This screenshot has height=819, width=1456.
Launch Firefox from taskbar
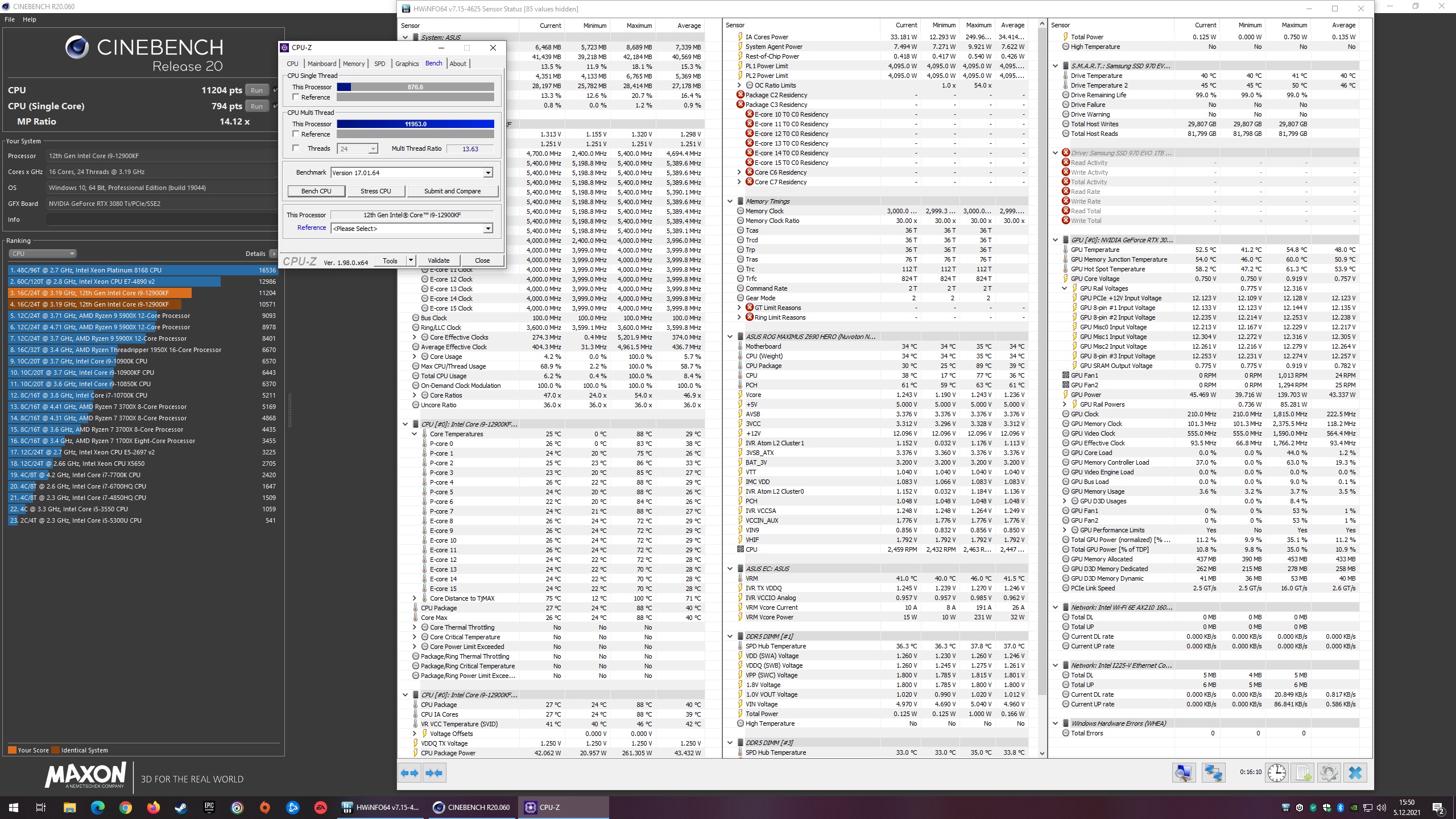[153, 807]
